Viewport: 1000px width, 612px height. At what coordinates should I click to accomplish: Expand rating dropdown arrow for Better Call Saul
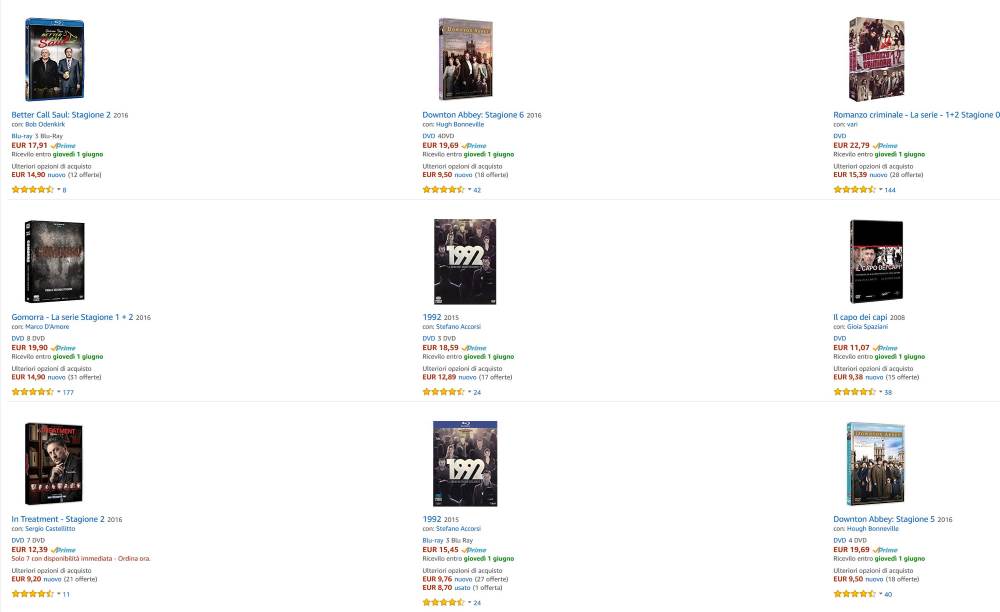click(x=59, y=189)
